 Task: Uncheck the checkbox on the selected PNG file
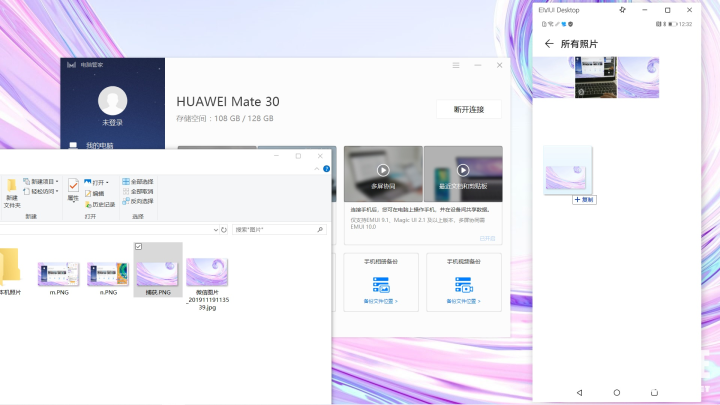[139, 247]
